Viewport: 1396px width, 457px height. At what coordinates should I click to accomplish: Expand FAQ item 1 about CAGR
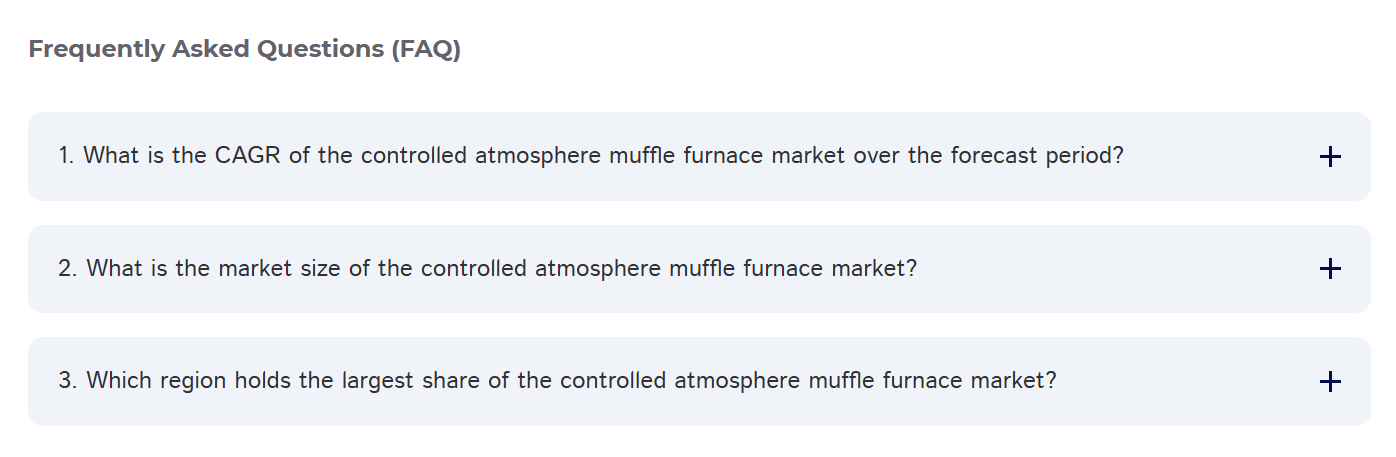point(699,157)
